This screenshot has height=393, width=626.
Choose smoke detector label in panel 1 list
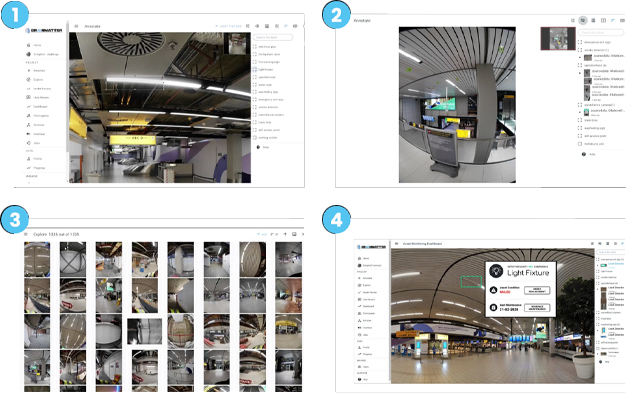(268, 107)
